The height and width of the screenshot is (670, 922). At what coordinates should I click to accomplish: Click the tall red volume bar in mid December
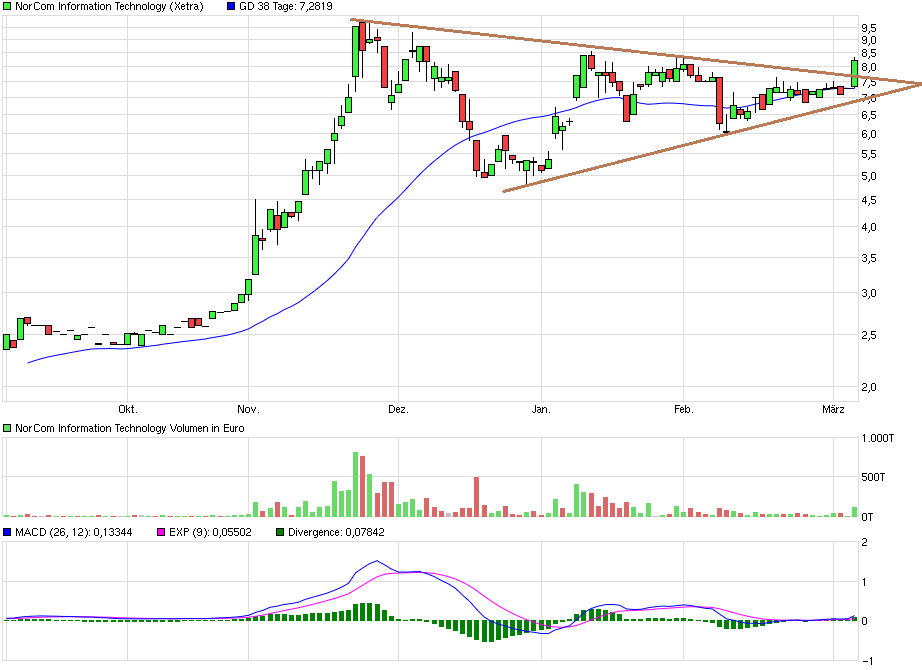point(476,497)
